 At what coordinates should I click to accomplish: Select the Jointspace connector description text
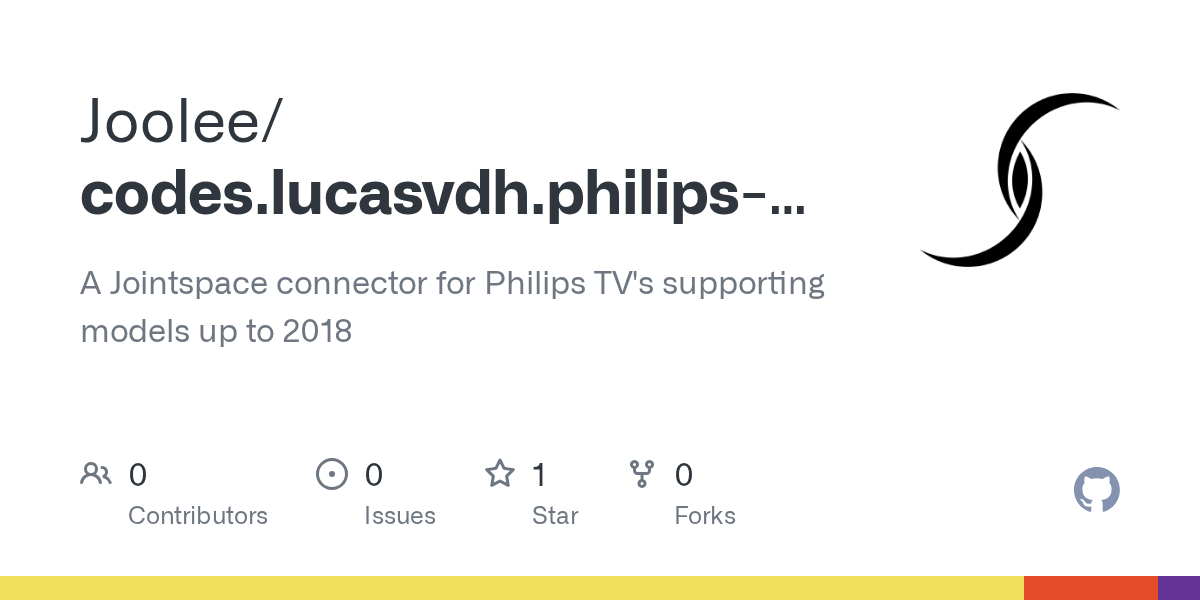click(452, 307)
